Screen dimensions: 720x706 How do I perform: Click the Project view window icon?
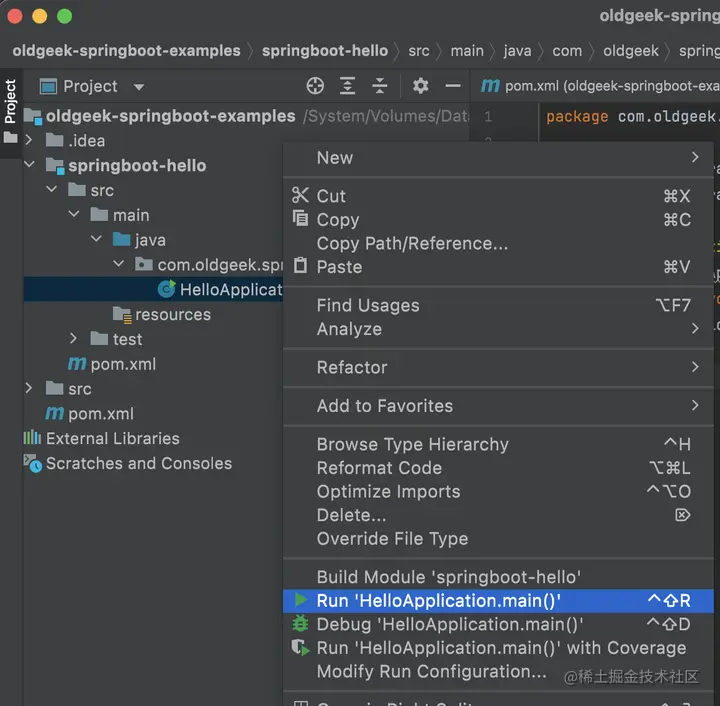(x=48, y=86)
